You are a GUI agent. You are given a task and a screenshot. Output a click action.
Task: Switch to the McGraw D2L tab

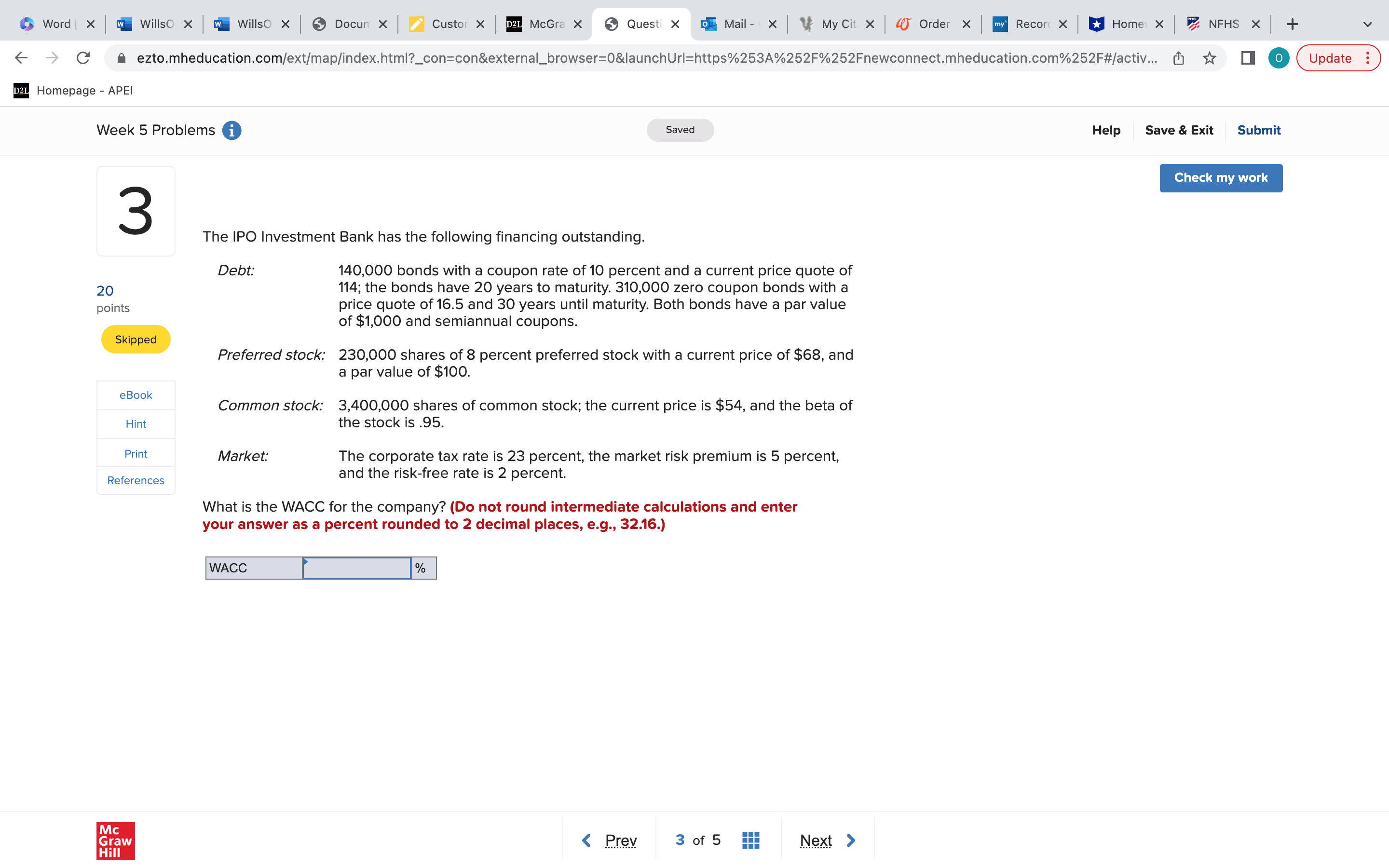(x=543, y=24)
